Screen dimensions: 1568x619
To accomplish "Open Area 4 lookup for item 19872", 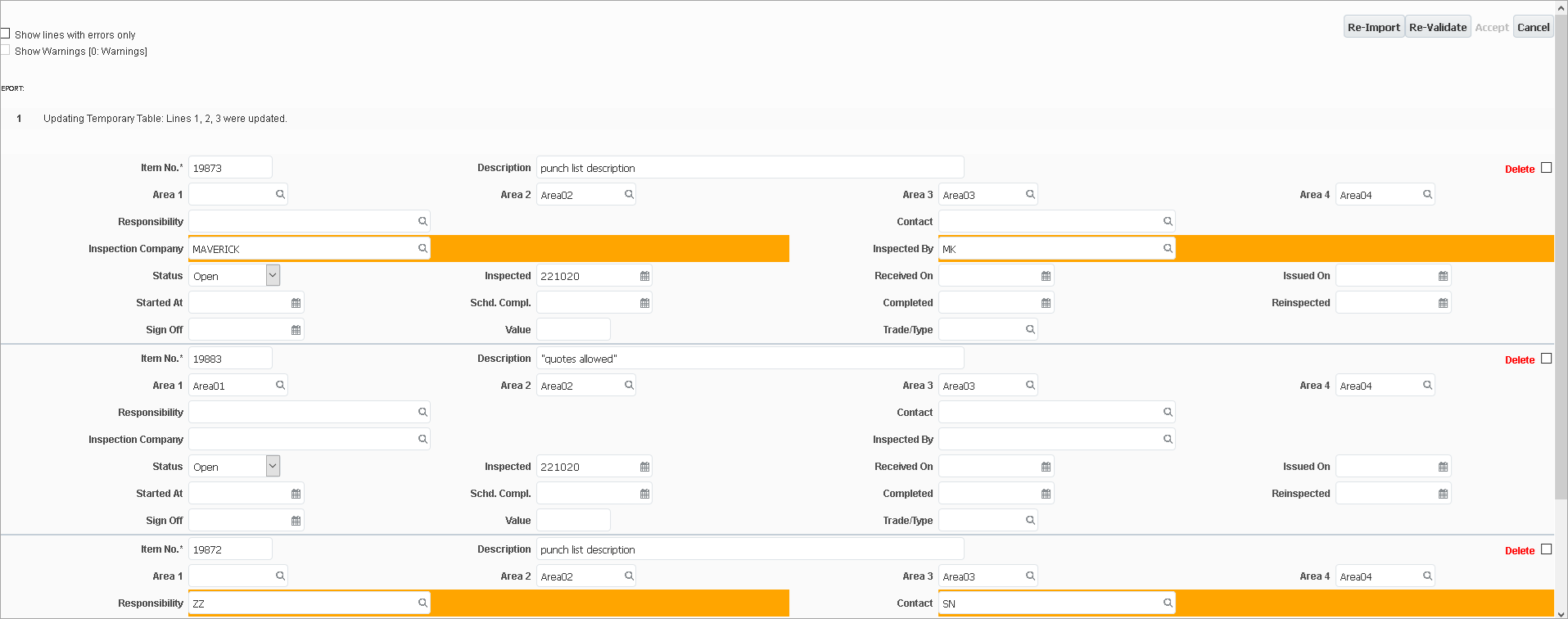I will pyautogui.click(x=1427, y=576).
